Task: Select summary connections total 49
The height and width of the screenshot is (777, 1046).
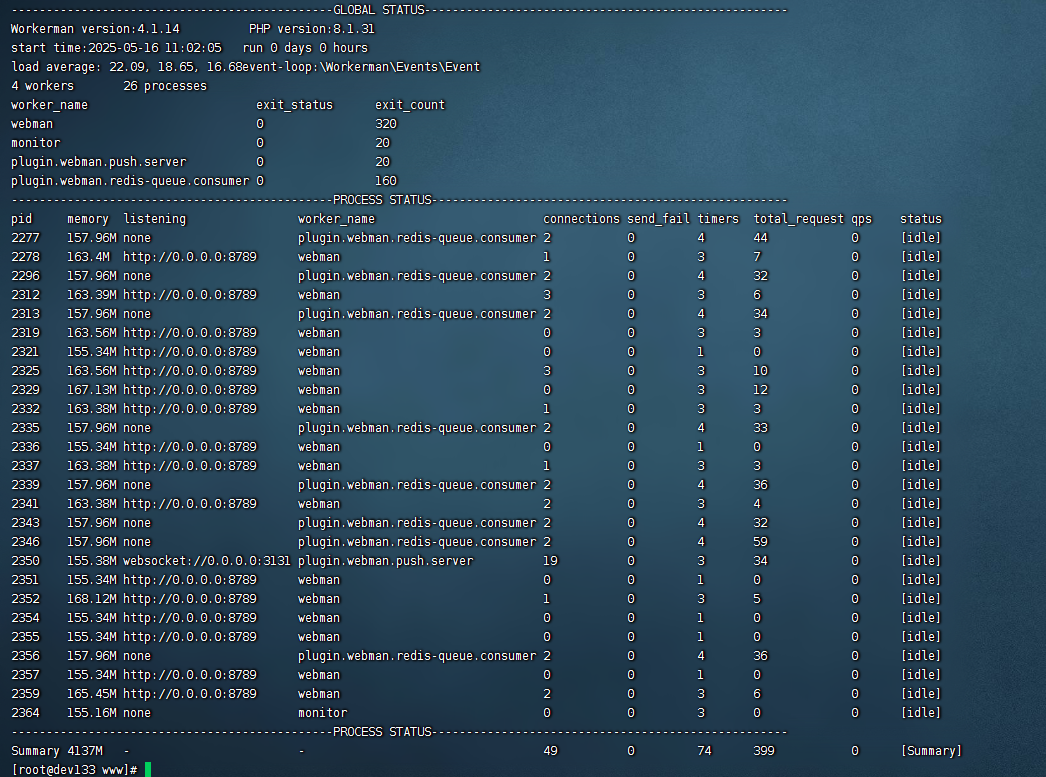Action: point(550,751)
